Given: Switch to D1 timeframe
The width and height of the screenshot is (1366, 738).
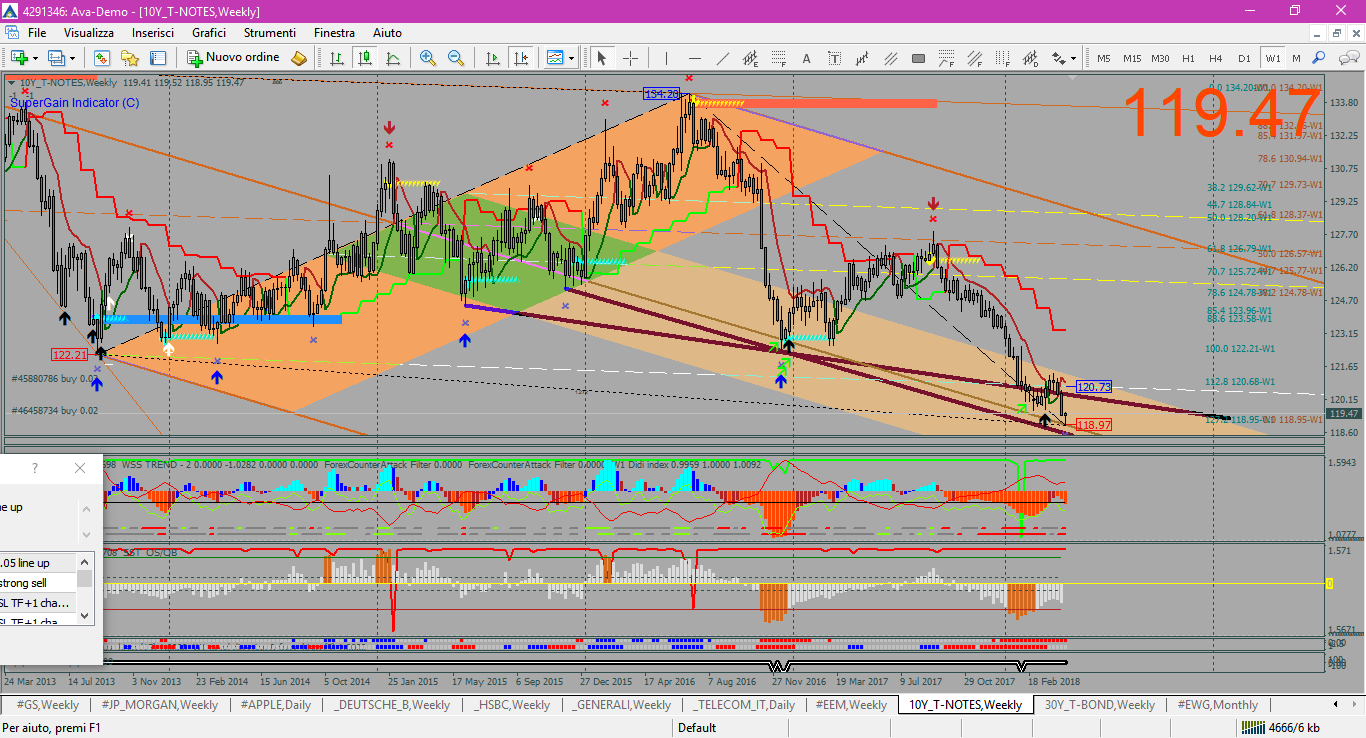Looking at the screenshot, I should 1244,58.
